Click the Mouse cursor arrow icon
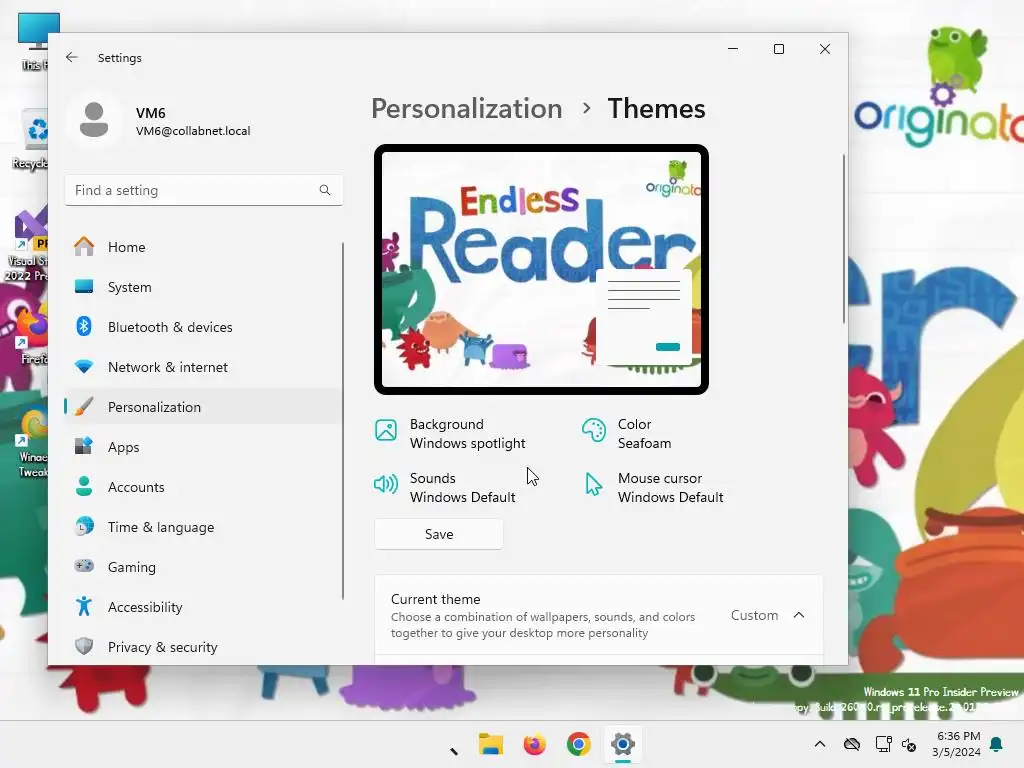The height and width of the screenshot is (768, 1024). (x=594, y=484)
